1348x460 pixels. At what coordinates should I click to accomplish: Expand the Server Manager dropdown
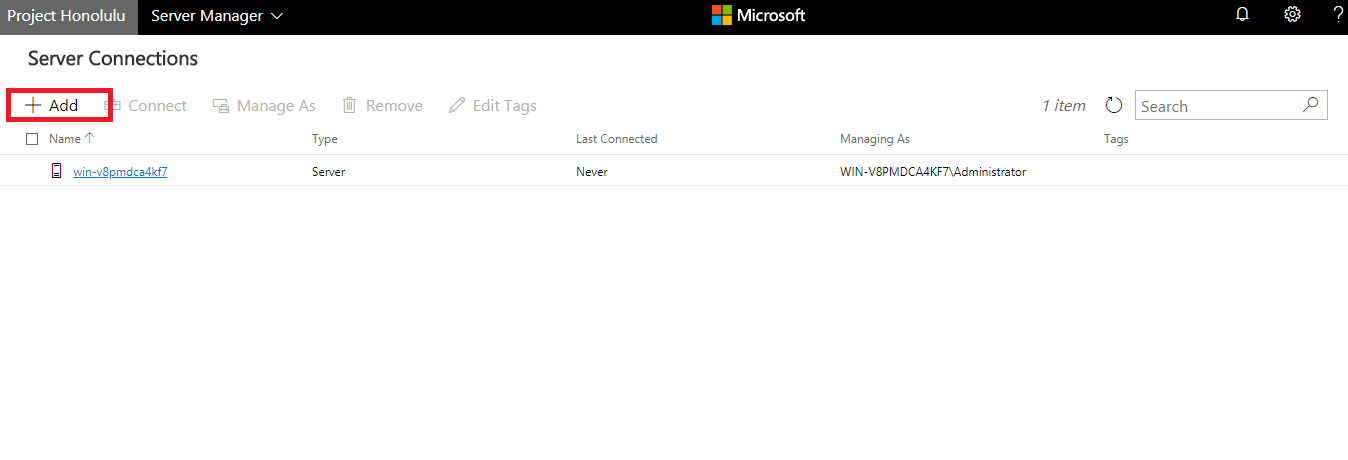click(x=217, y=16)
